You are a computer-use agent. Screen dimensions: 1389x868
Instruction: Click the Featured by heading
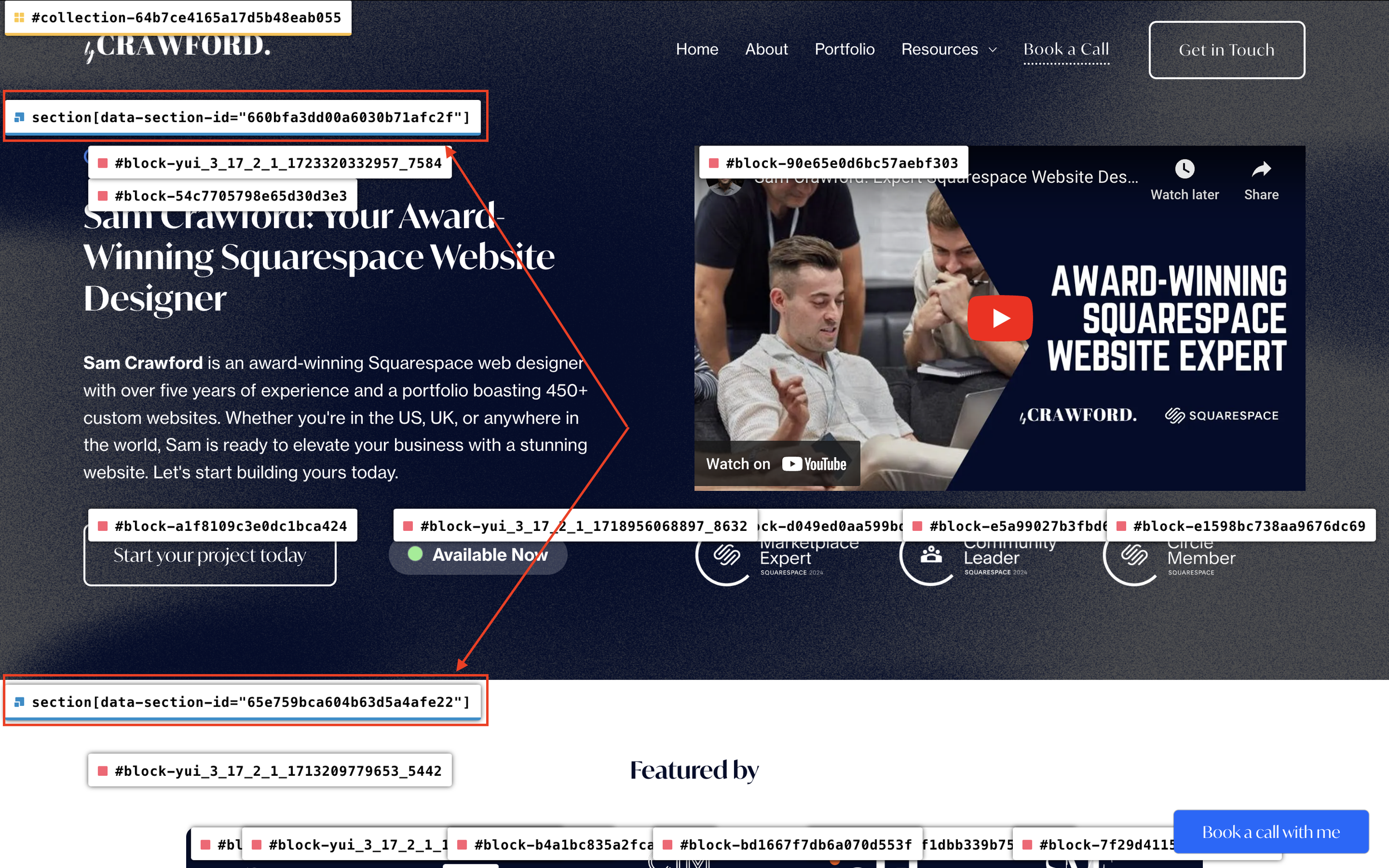[694, 770]
